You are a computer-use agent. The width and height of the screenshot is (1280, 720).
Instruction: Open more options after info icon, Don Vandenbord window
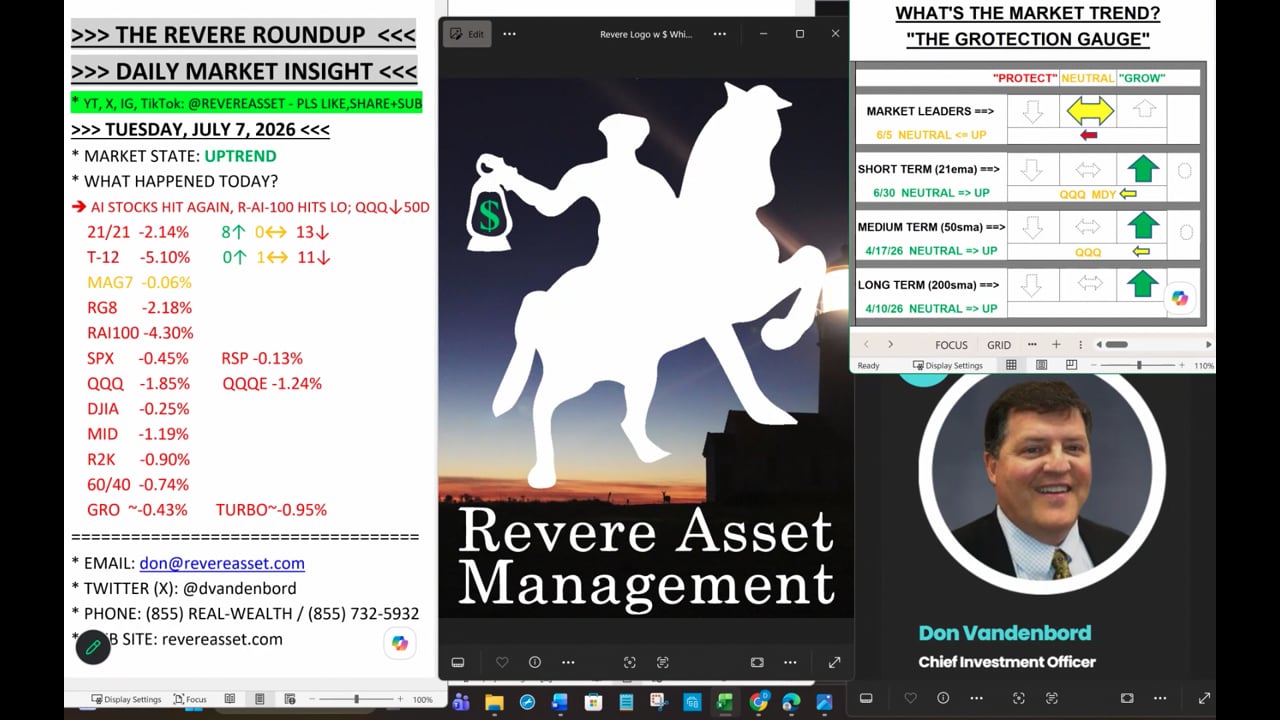976,698
